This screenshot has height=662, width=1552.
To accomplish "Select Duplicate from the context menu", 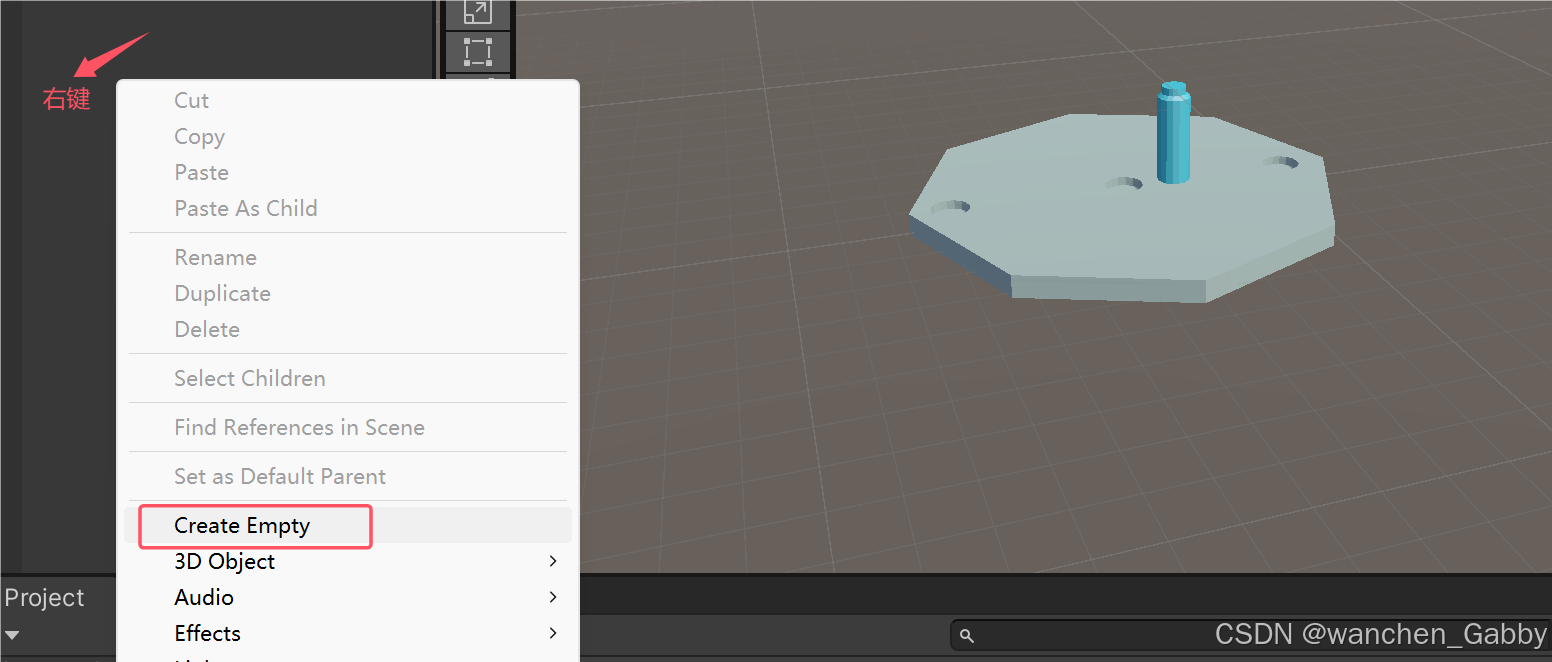I will pos(222,294).
